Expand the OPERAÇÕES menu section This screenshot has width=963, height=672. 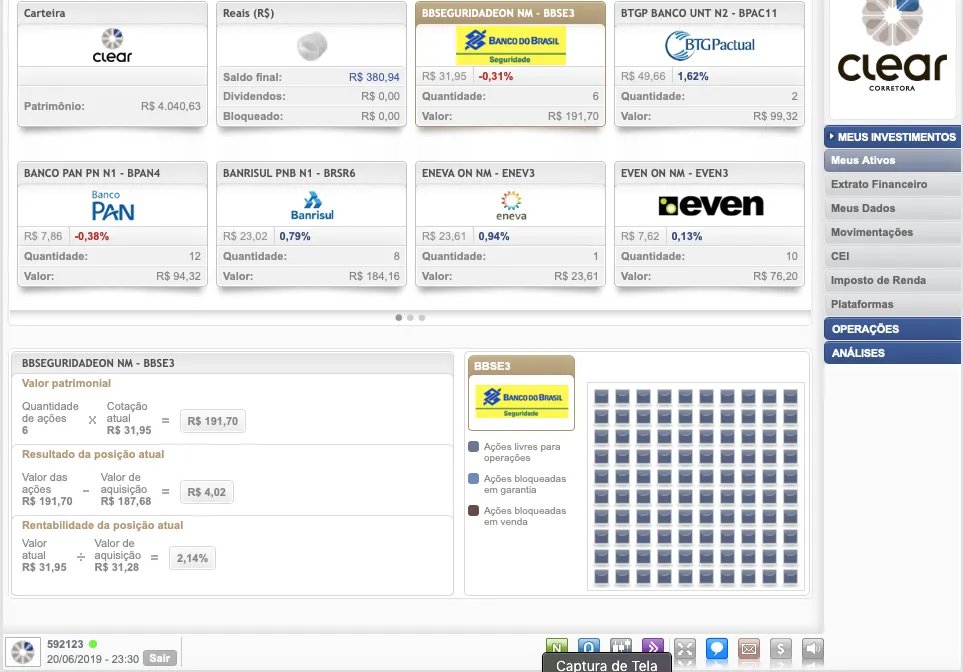tap(893, 329)
